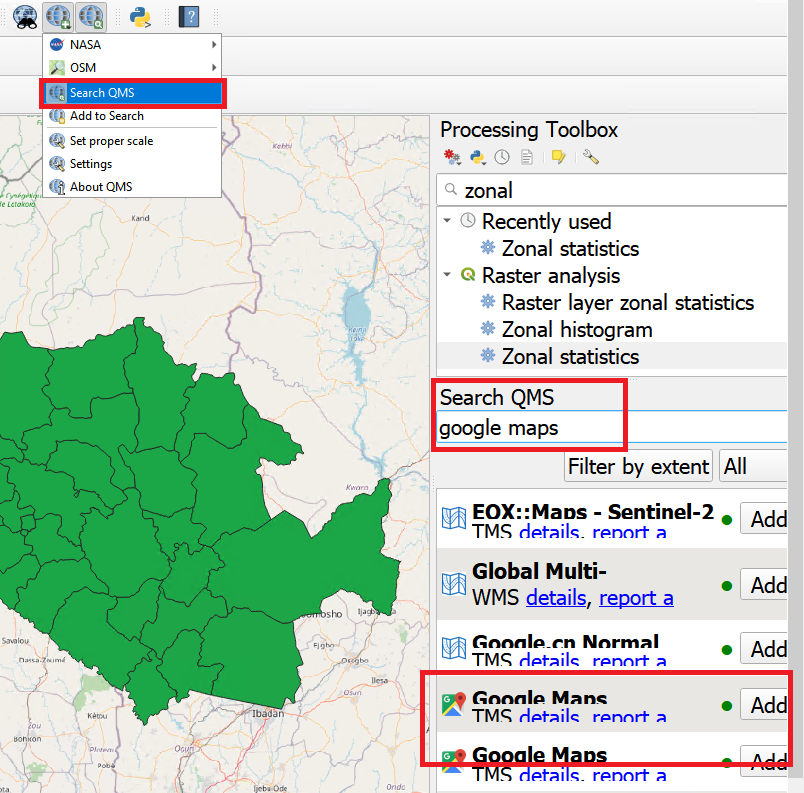Open the globe-with-plus web services toolbar icon
The image size is (804, 793).
coord(58,16)
